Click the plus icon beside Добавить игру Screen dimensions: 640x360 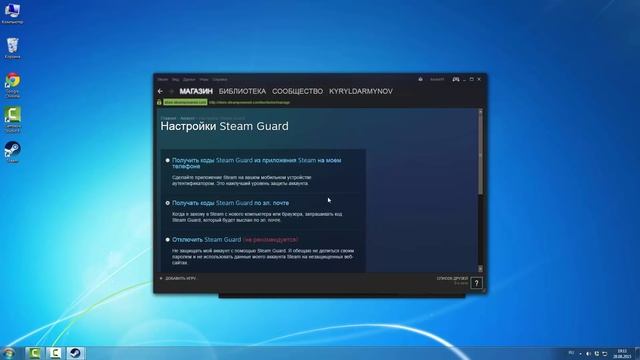[161, 278]
